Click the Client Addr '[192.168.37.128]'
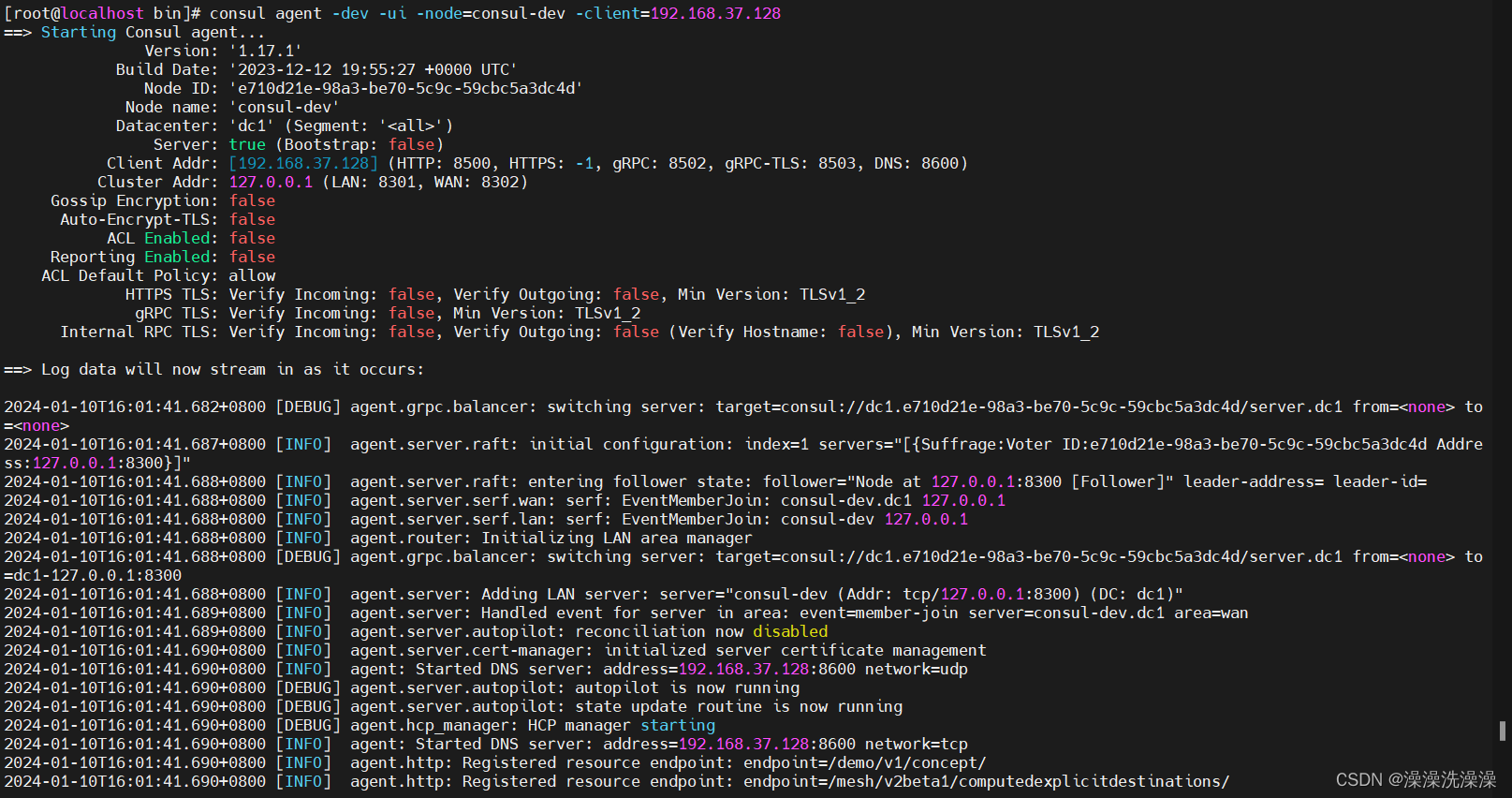The width and height of the screenshot is (1512, 798). [x=303, y=163]
